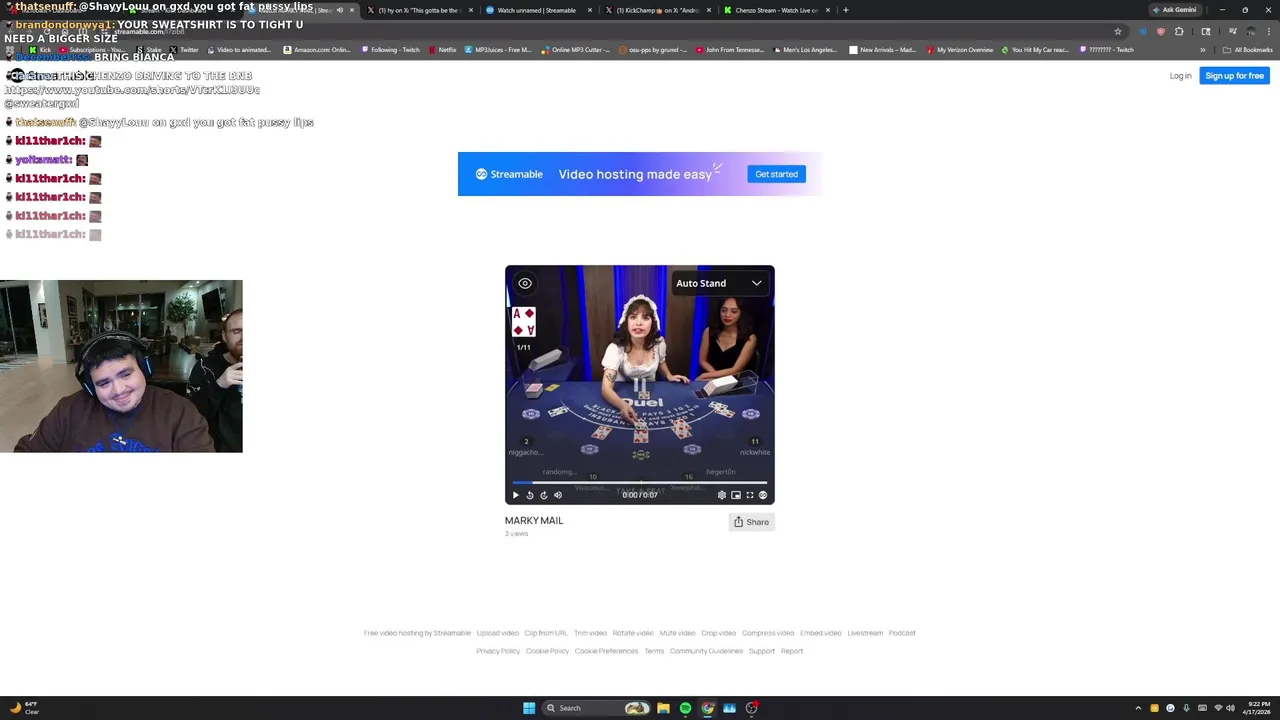Open the Men's Los Angeles bookmark
The width and height of the screenshot is (1280, 720).
(x=805, y=50)
